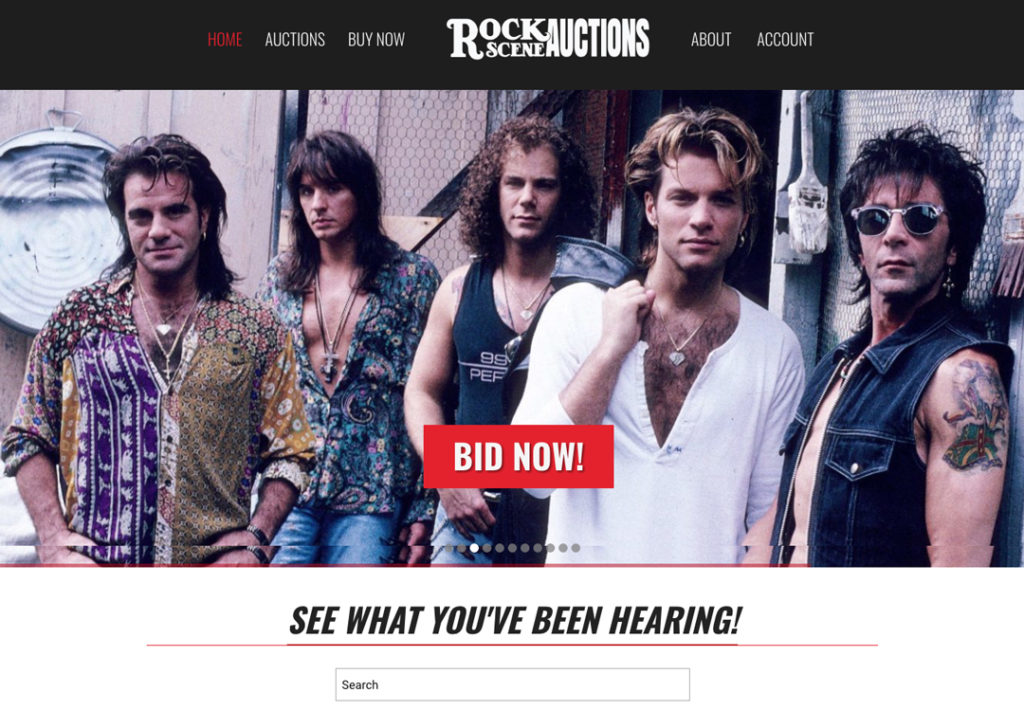Select the seventh carousel slide dot
The image size is (1024, 711).
(x=525, y=548)
